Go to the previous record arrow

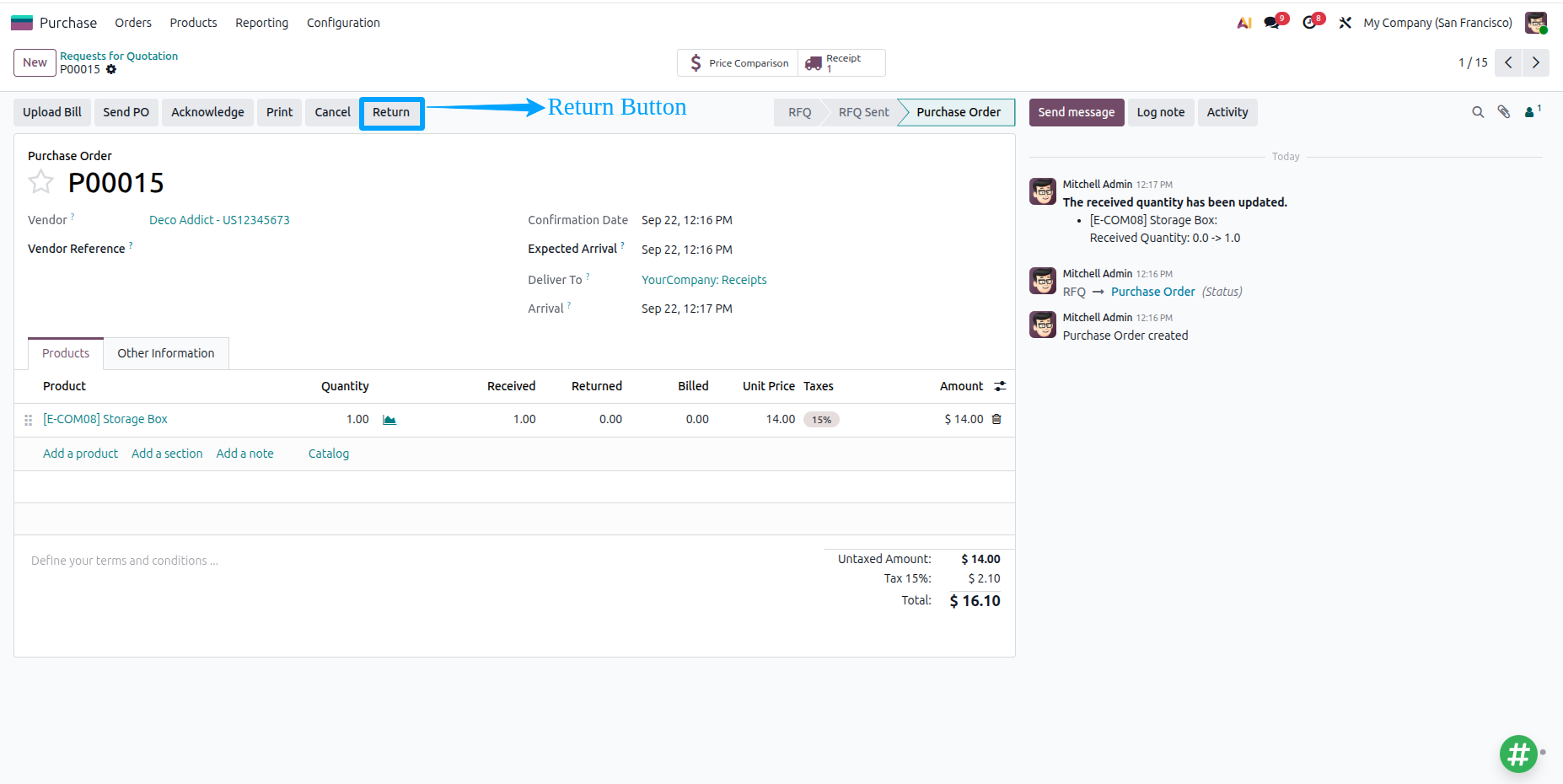[1508, 62]
